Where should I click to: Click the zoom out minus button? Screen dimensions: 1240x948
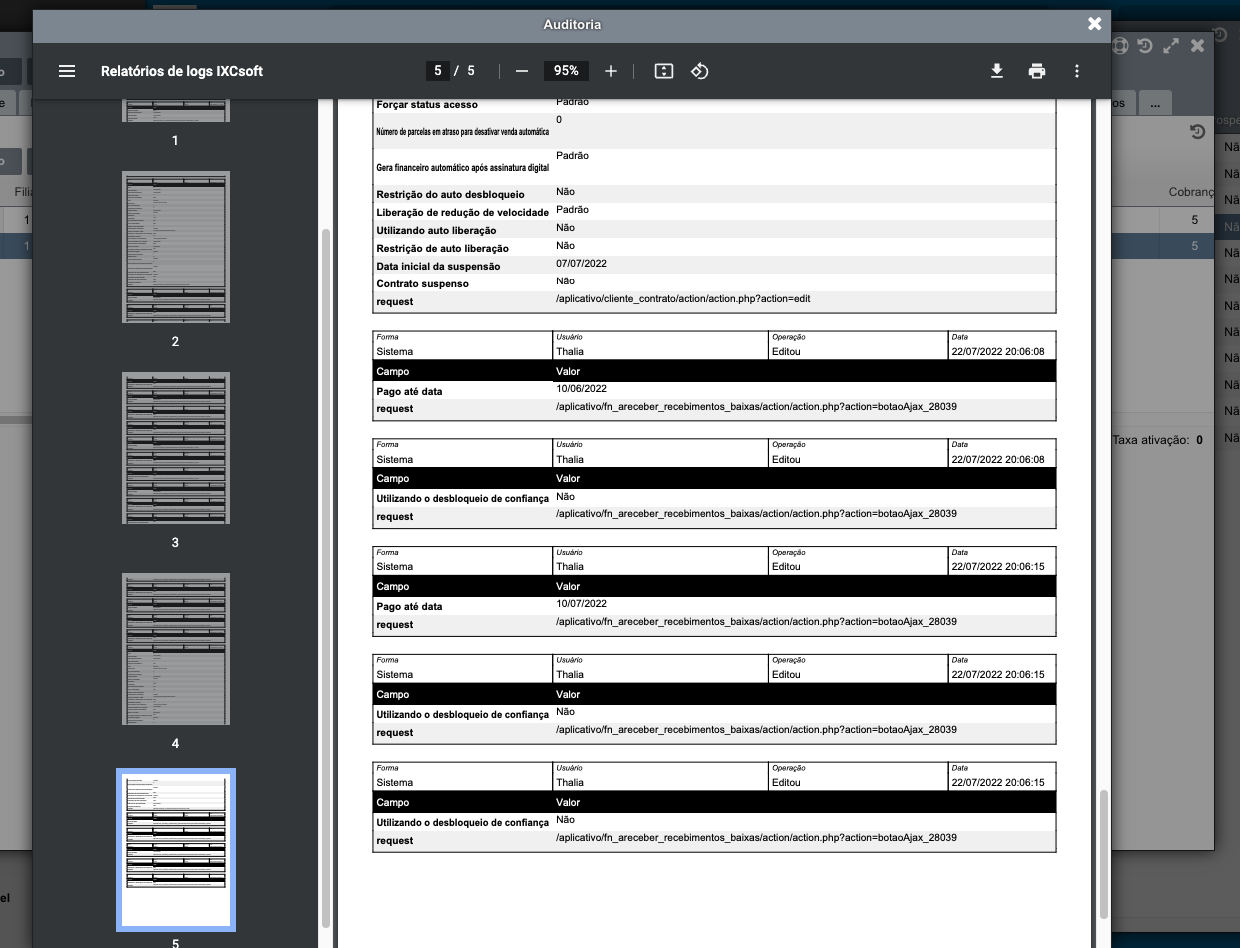pyautogui.click(x=522, y=71)
